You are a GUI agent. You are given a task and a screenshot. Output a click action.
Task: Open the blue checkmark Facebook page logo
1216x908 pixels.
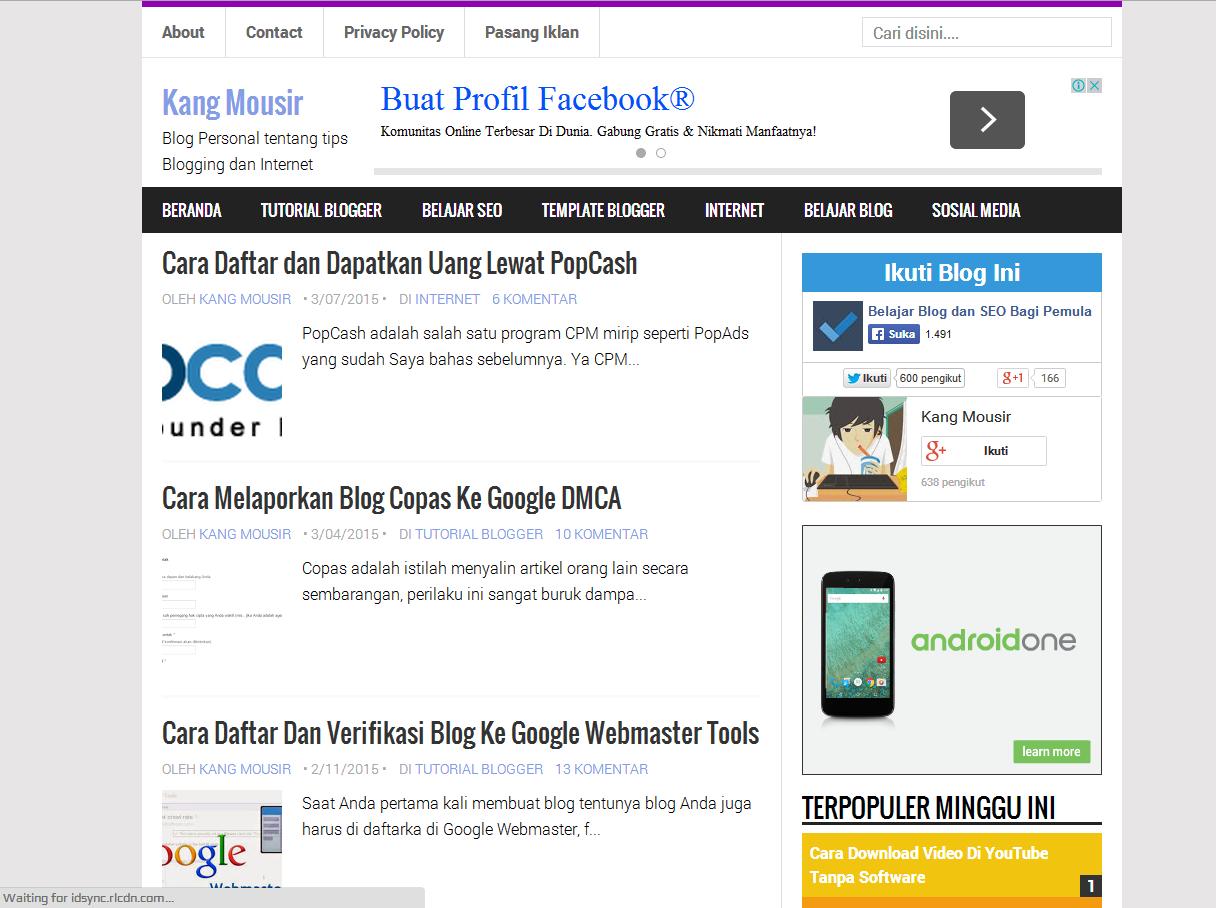(838, 326)
